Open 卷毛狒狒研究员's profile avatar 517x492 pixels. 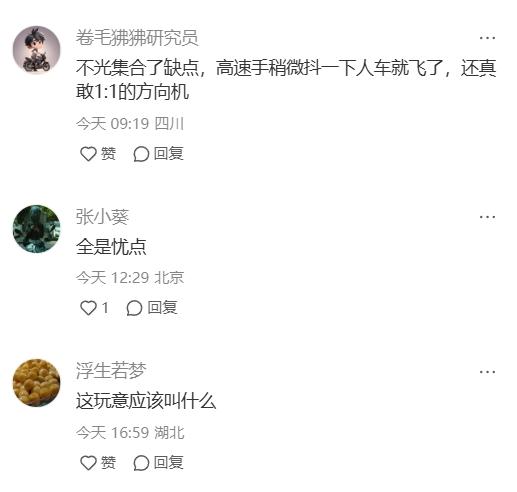click(37, 50)
